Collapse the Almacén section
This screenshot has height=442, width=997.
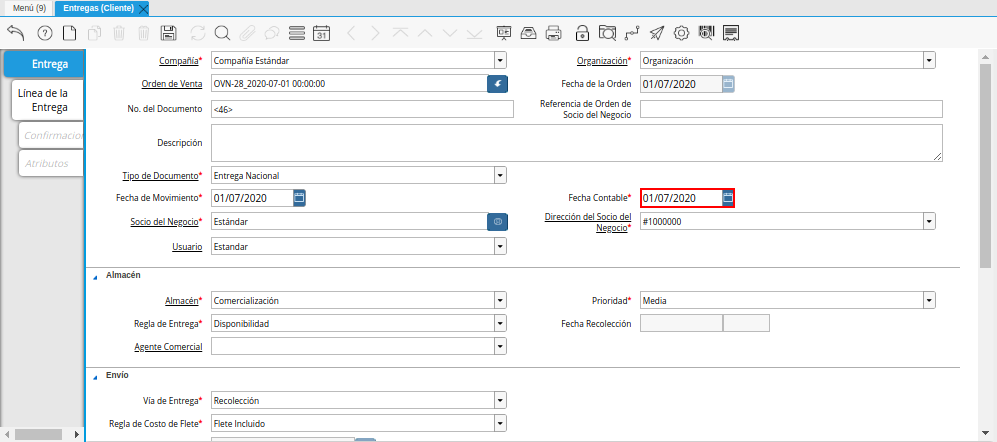pos(96,274)
